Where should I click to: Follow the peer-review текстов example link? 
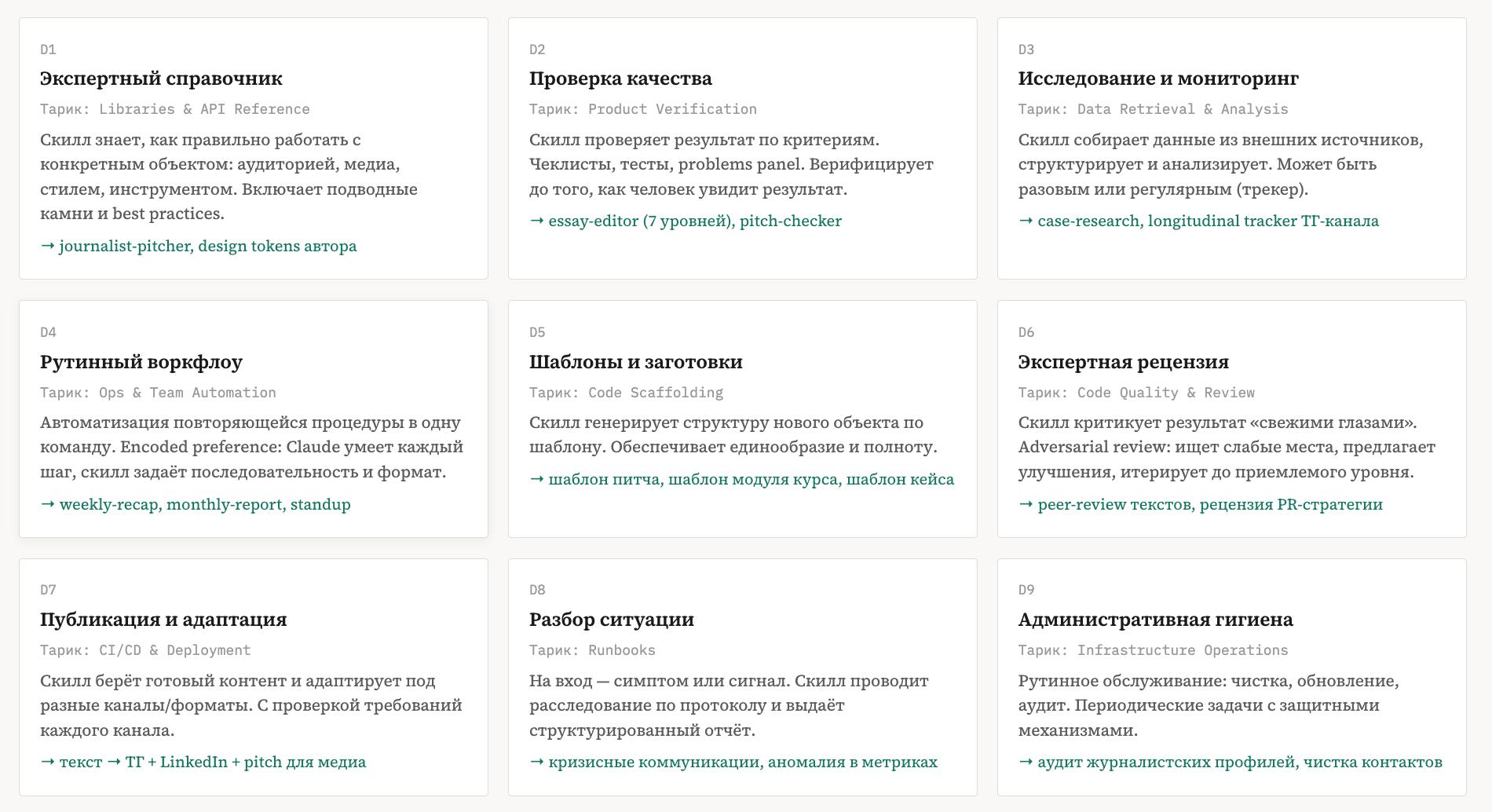pos(1201,504)
